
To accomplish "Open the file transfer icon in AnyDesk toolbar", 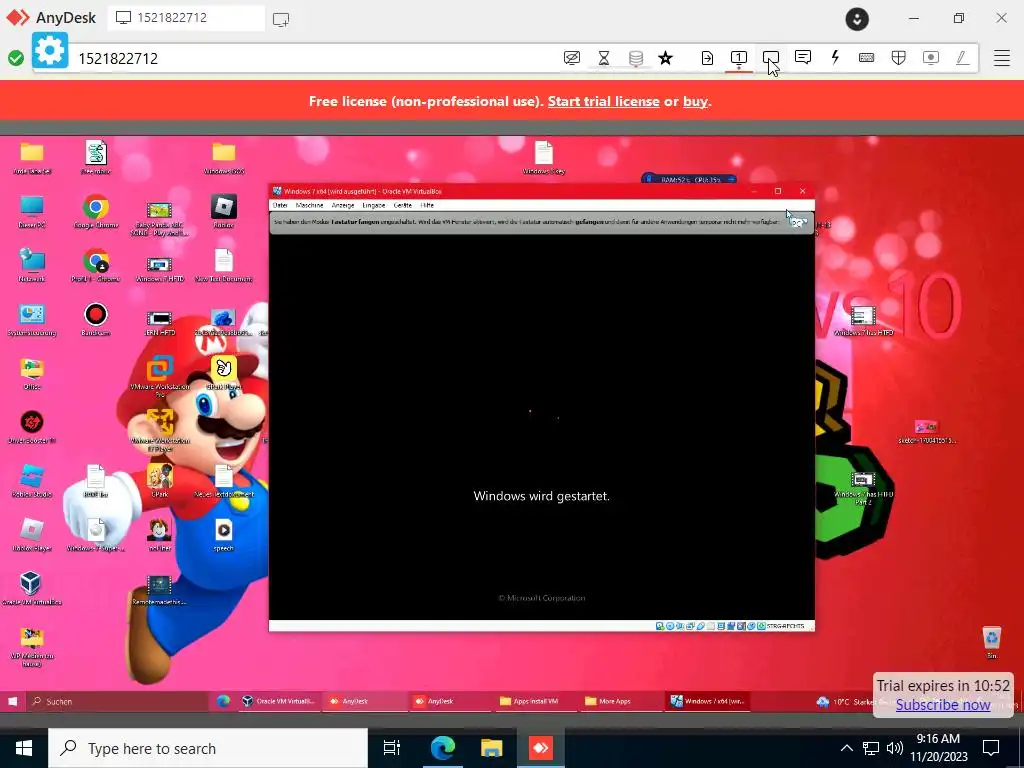I will [707, 58].
